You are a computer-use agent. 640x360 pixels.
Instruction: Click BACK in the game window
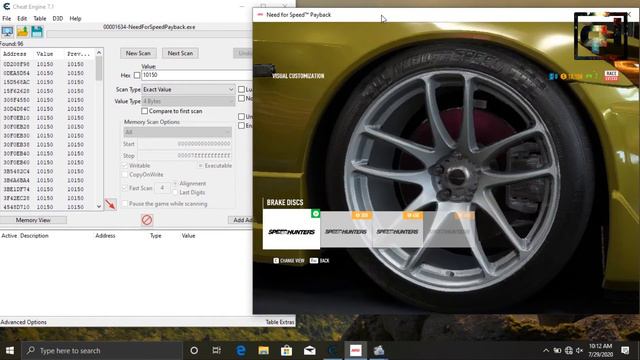click(320, 260)
